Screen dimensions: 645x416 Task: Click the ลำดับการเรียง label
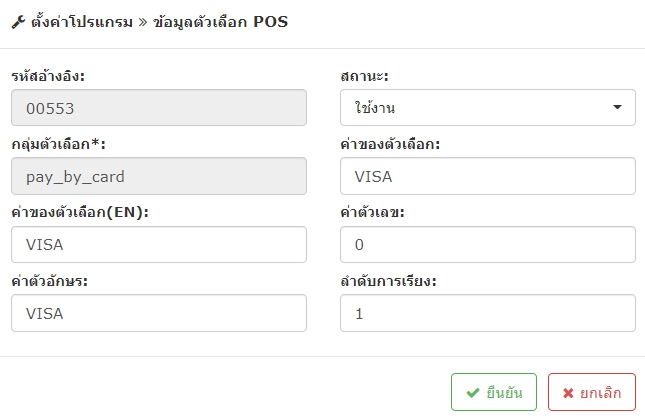pyautogui.click(x=388, y=281)
